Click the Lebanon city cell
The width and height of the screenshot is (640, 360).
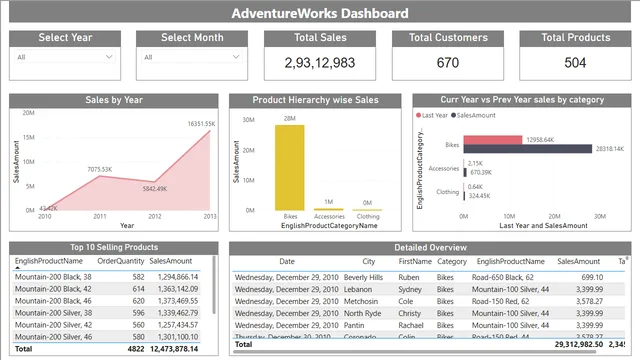click(x=358, y=289)
